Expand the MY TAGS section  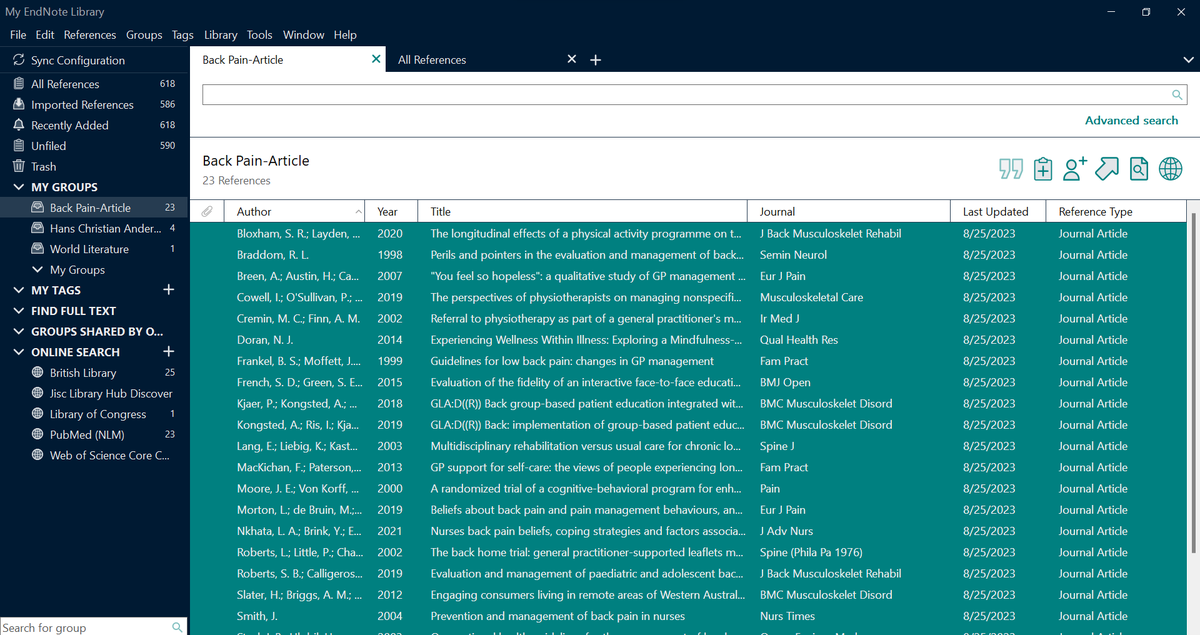19,290
